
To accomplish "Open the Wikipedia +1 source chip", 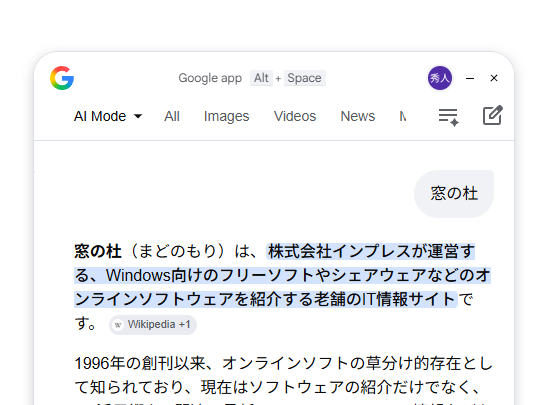I will click(153, 325).
